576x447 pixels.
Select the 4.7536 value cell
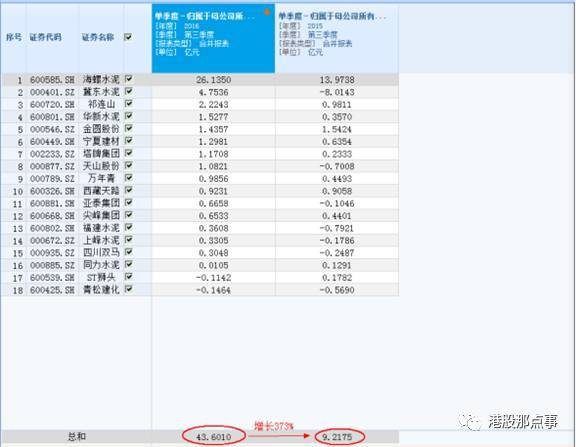click(213, 92)
